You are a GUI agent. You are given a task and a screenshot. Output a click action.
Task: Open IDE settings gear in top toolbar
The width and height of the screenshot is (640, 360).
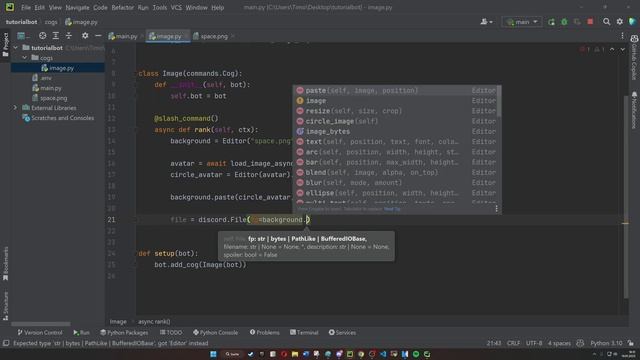coord(620,22)
